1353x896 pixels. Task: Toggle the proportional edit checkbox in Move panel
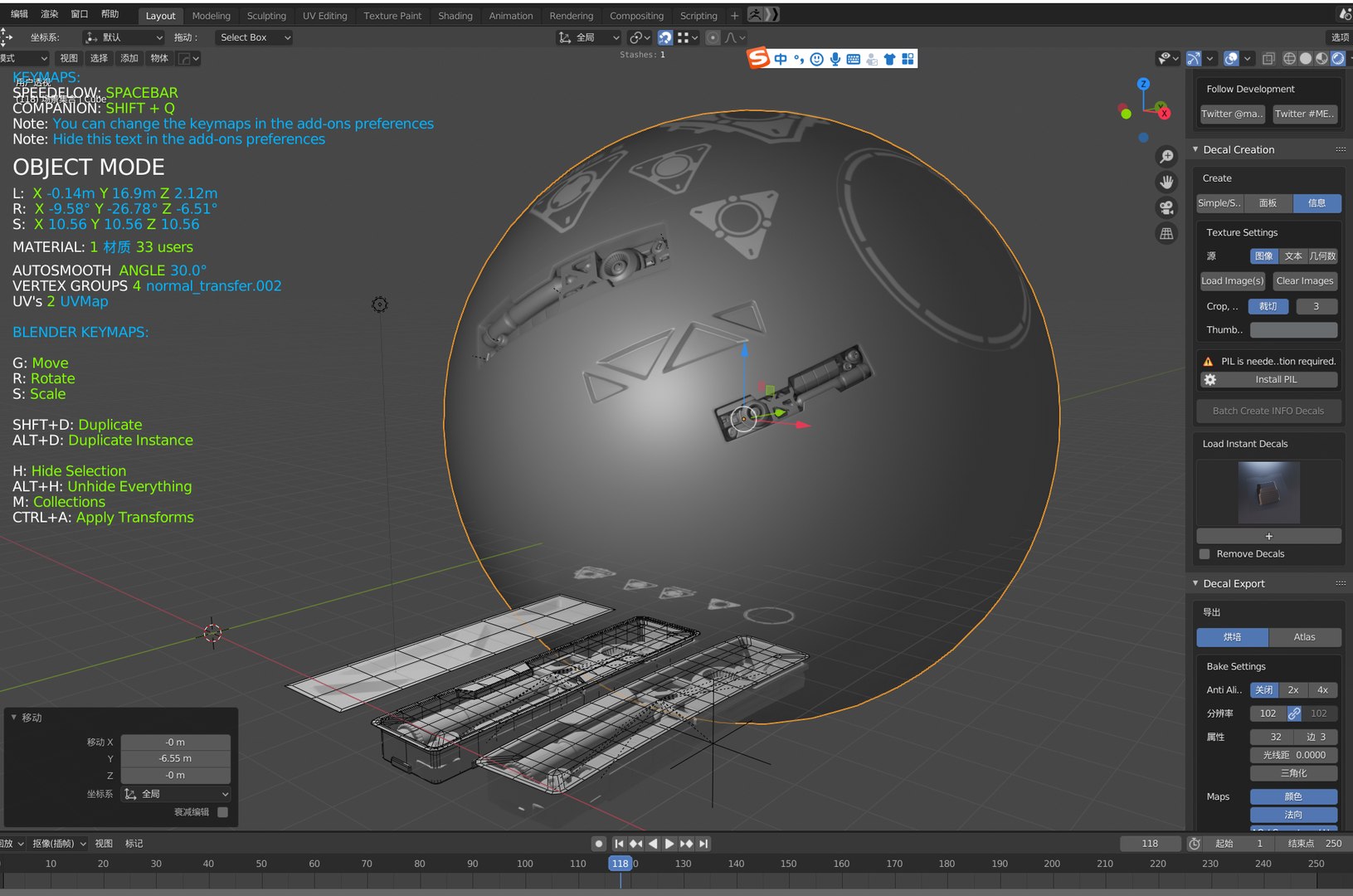pos(222,812)
